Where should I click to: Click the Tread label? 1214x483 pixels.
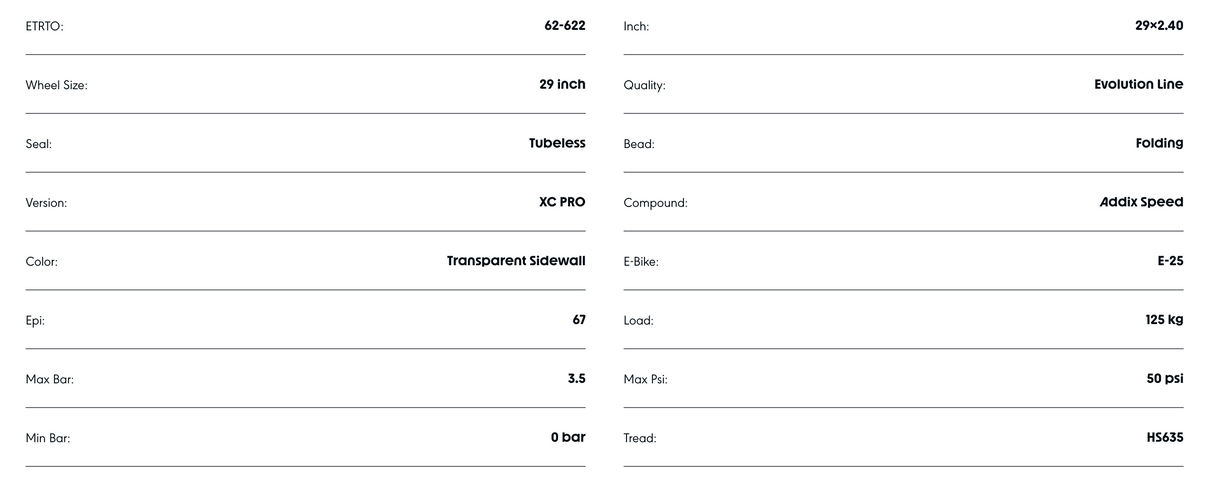[x=639, y=438]
